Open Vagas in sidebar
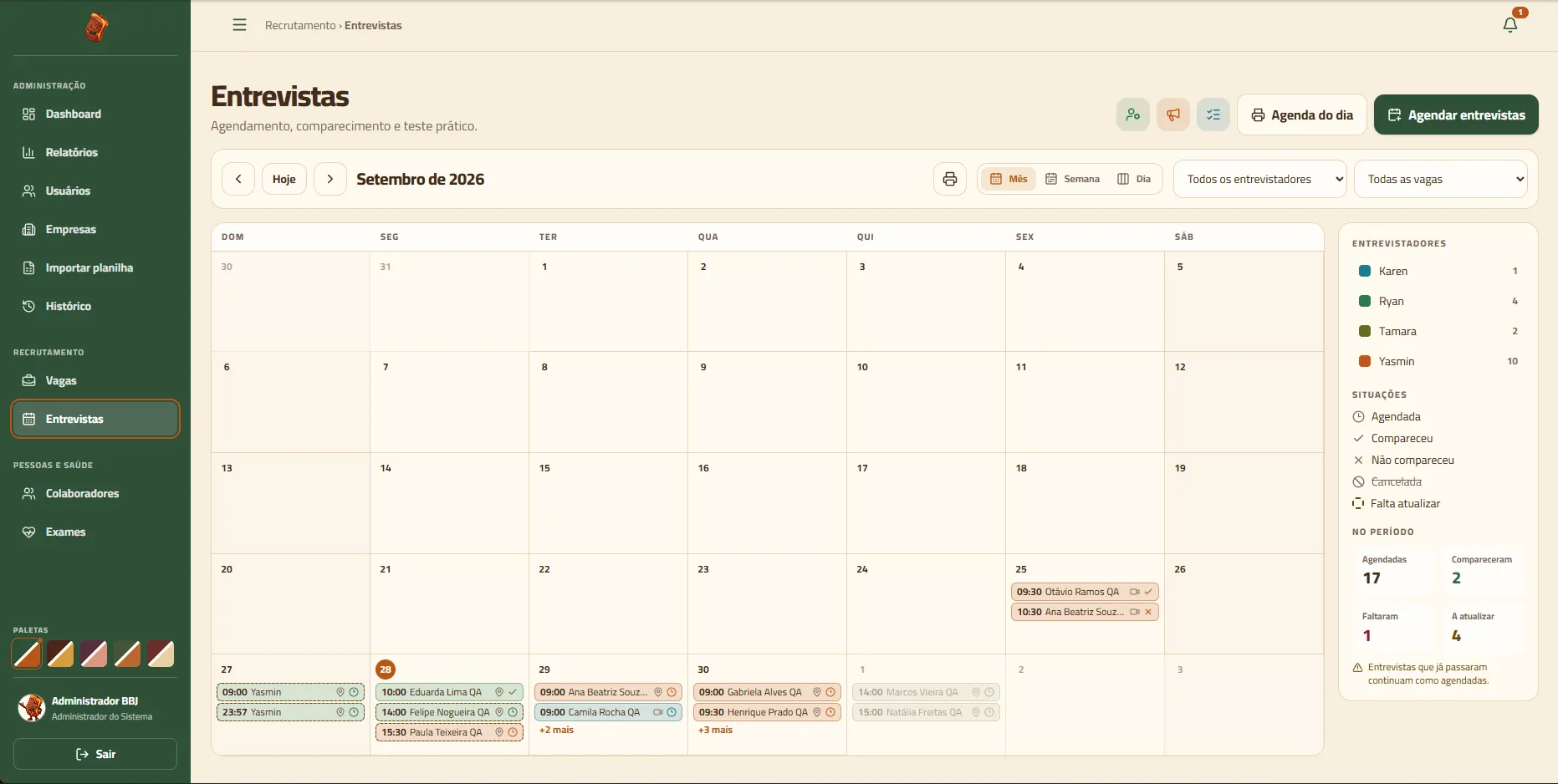Image resolution: width=1558 pixels, height=784 pixels. point(95,380)
